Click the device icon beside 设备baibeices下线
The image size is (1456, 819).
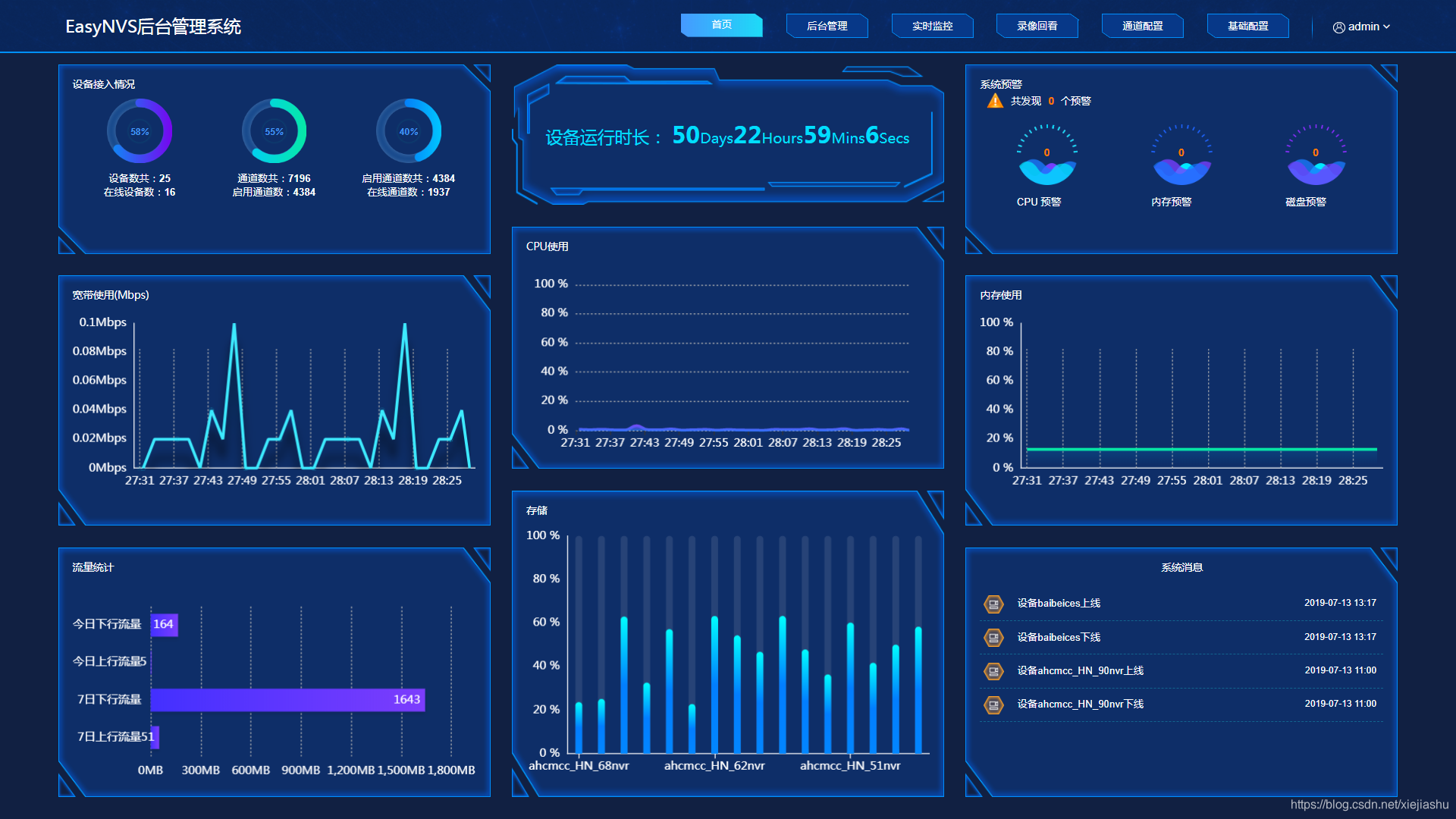pyautogui.click(x=993, y=638)
